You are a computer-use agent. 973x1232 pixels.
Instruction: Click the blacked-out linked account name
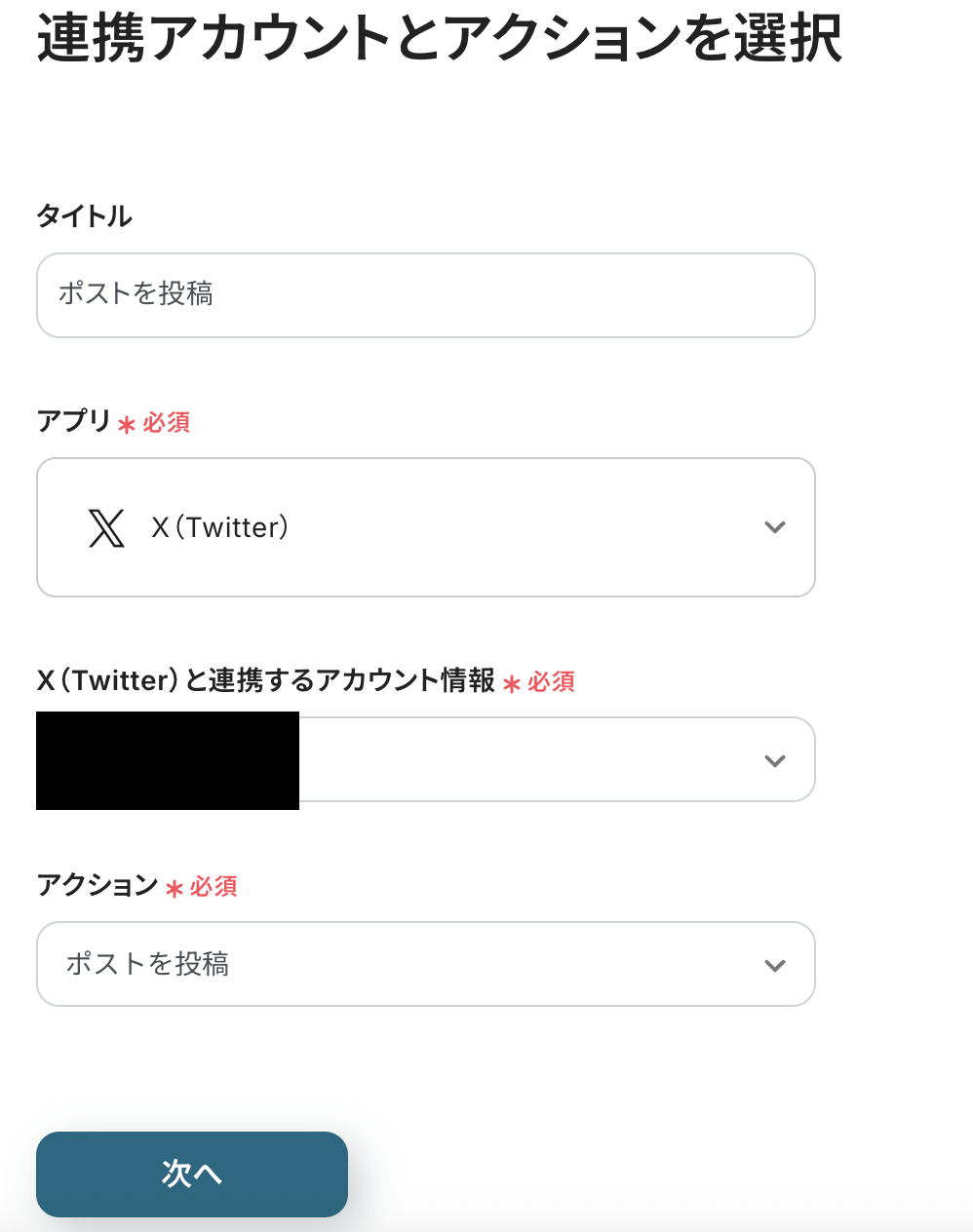tap(168, 760)
